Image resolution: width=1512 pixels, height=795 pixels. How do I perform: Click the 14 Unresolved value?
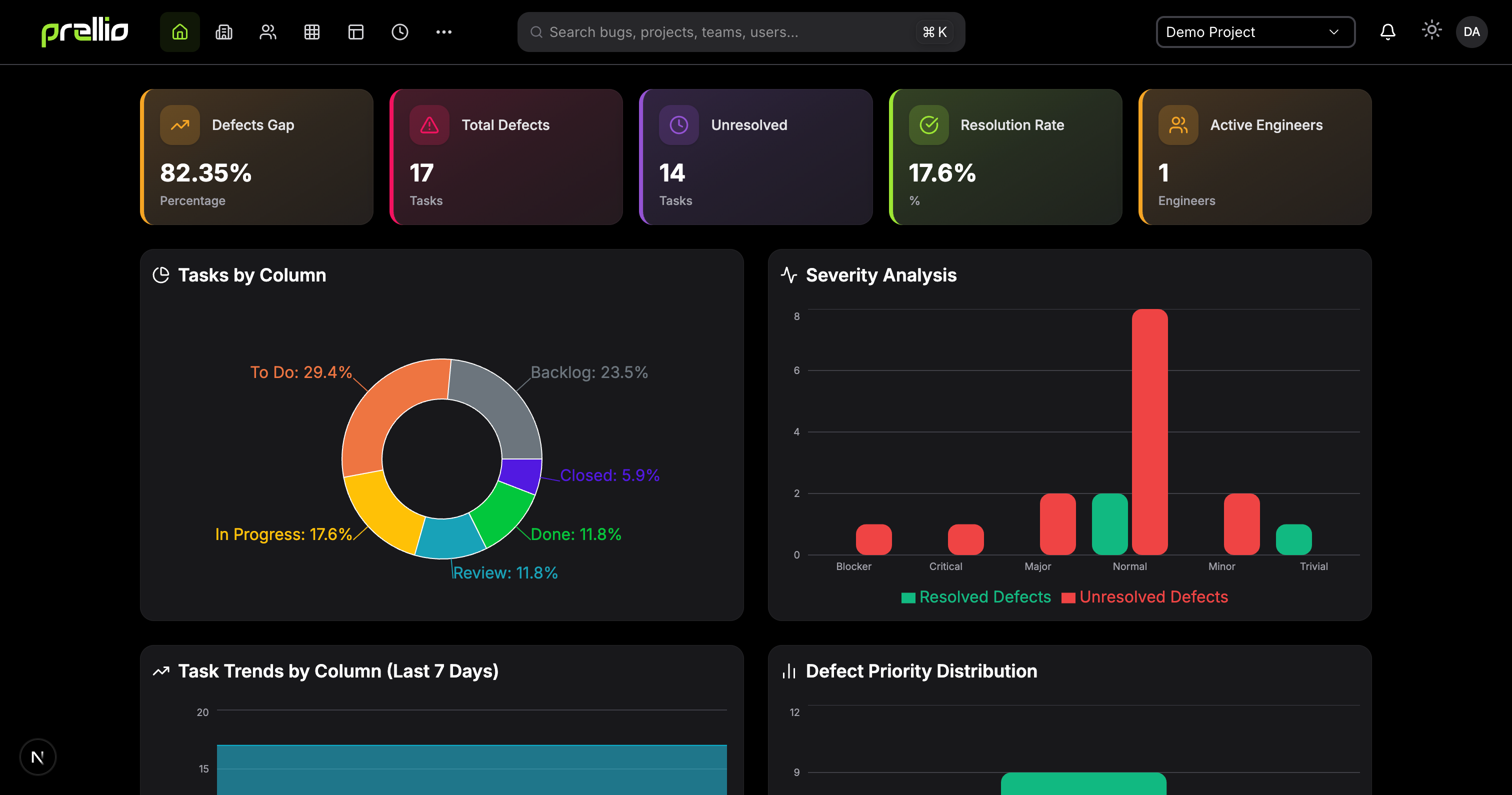pos(672,172)
